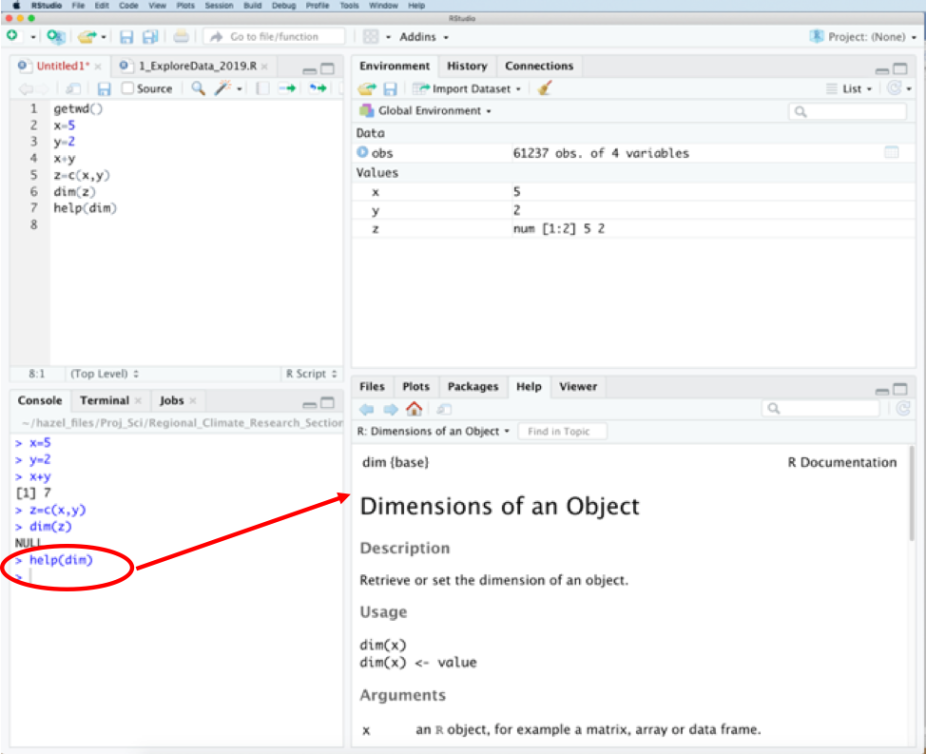Click the save icon in the editor toolbar
926x754 pixels.
click(x=105, y=89)
